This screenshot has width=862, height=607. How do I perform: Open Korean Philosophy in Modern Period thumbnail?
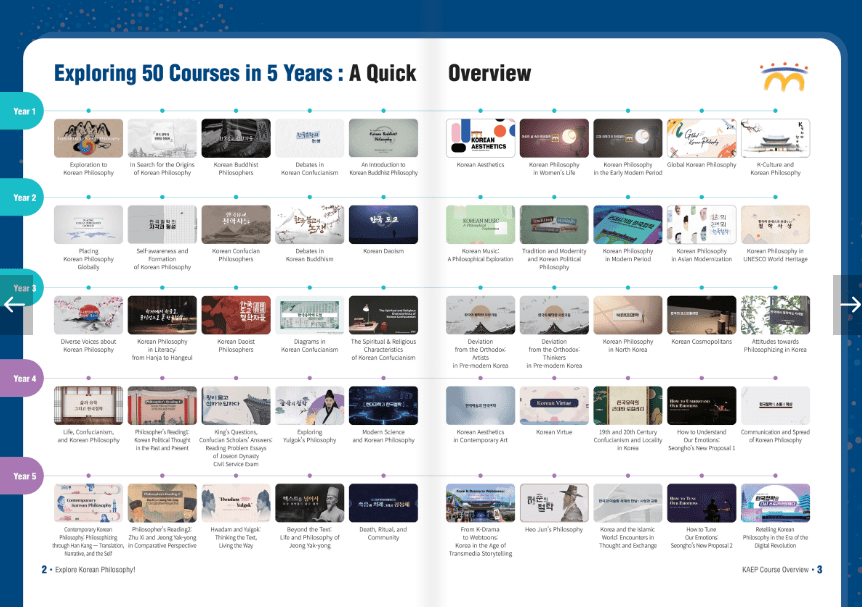628,224
